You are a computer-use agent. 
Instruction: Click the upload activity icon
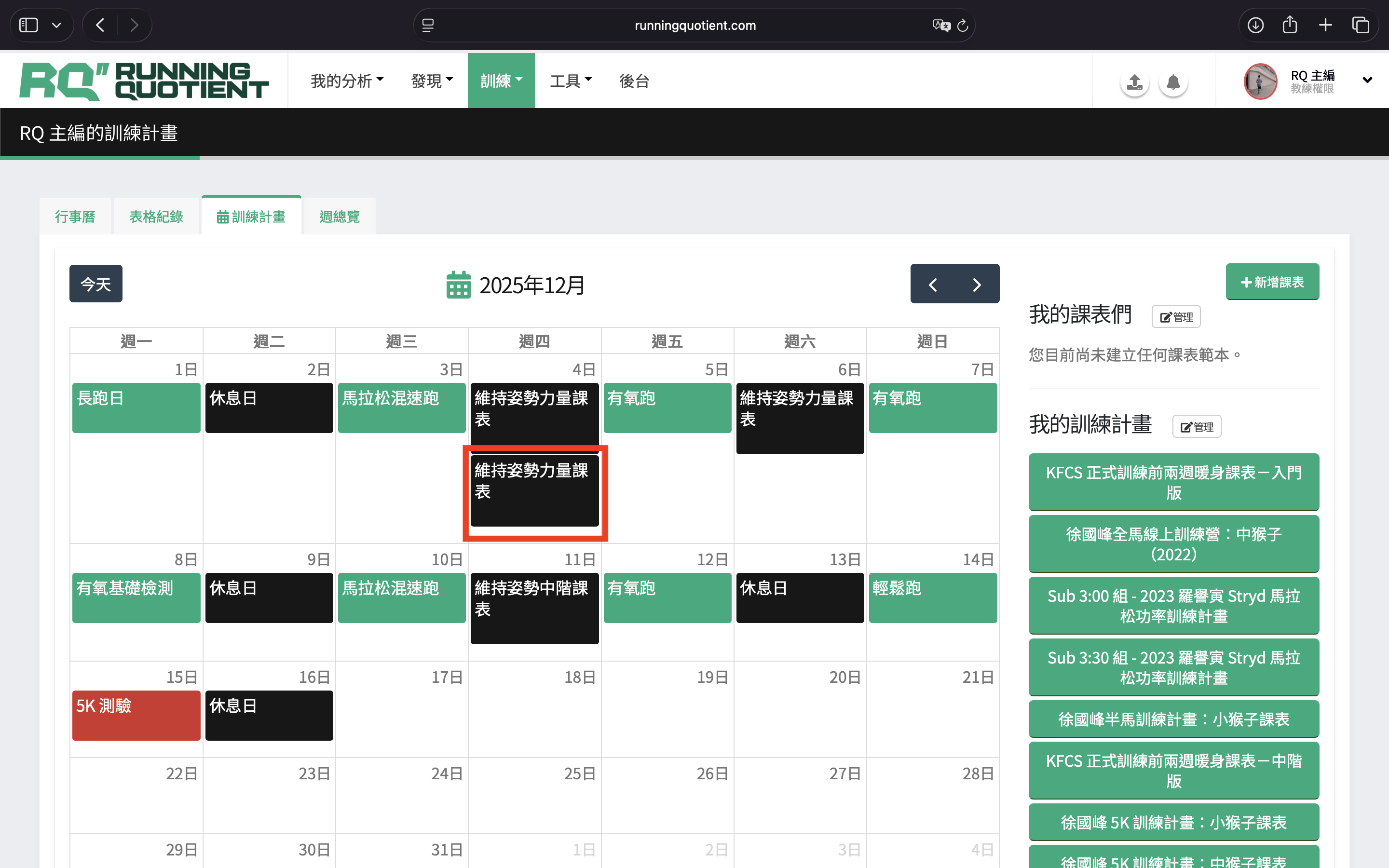1134,82
